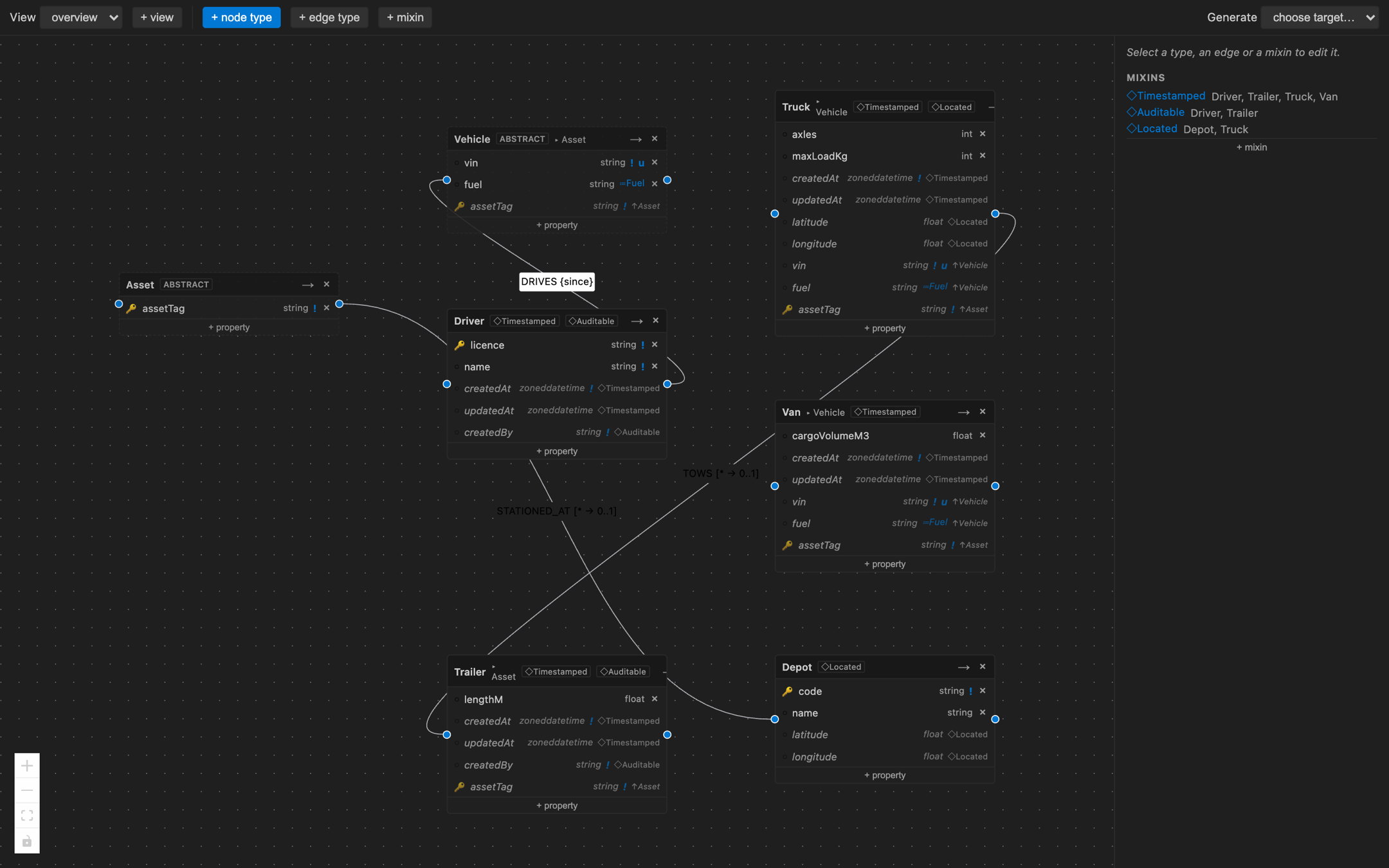The width and height of the screenshot is (1389, 868).
Task: Toggle required flag on Driver name
Action: click(642, 366)
